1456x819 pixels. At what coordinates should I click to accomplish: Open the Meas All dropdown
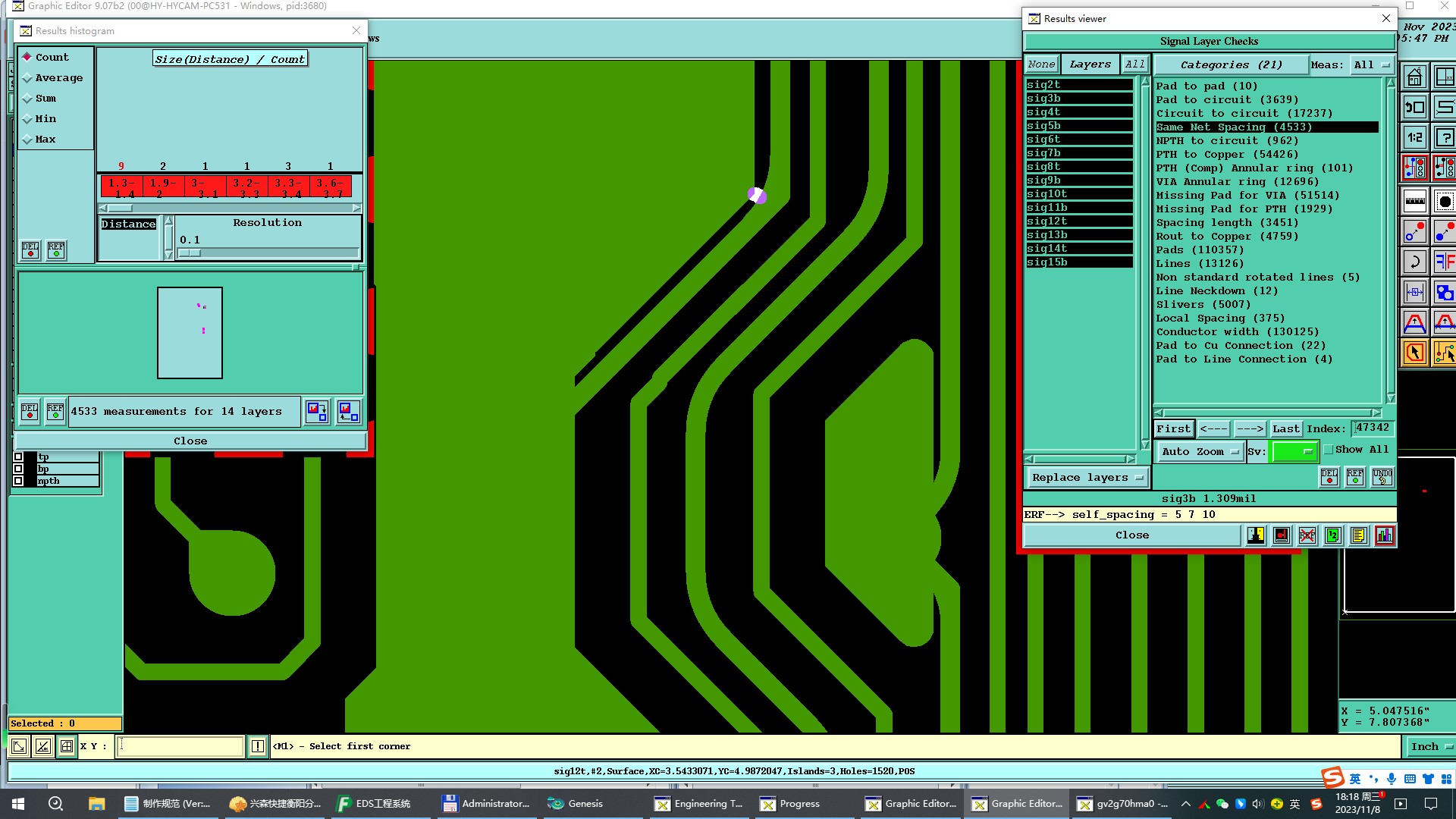[1372, 65]
